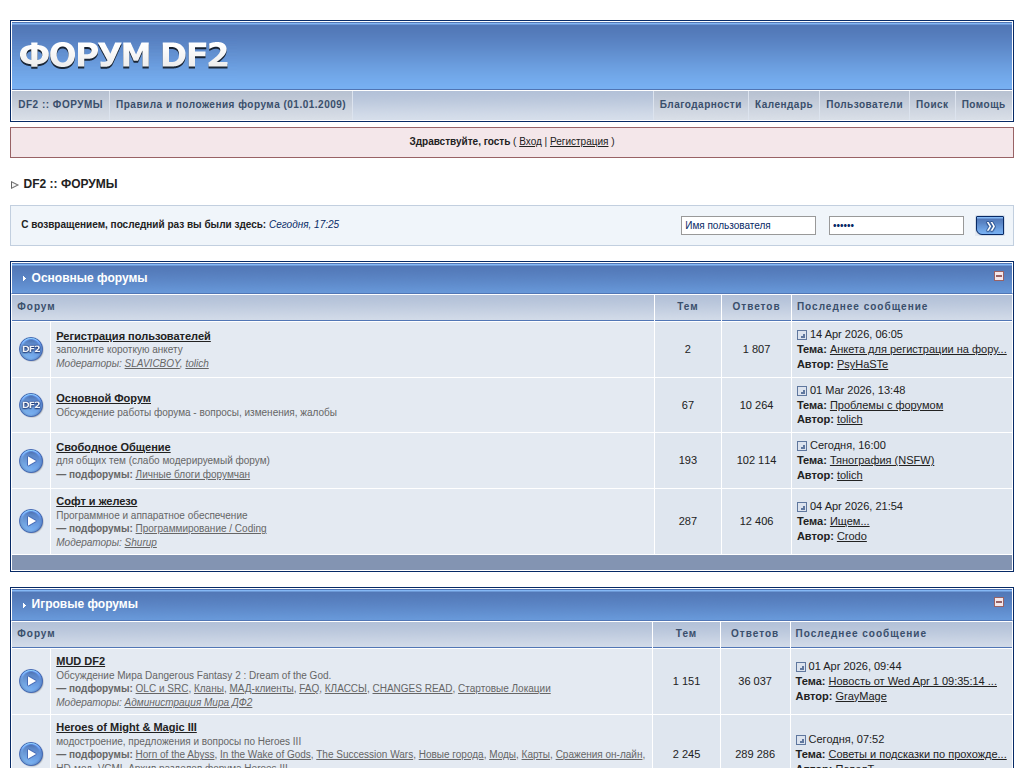Click the breadcrumb triangle before DF2 :: ФОРУМЫ
Screen dimensions: 1024x768
(x=15, y=185)
